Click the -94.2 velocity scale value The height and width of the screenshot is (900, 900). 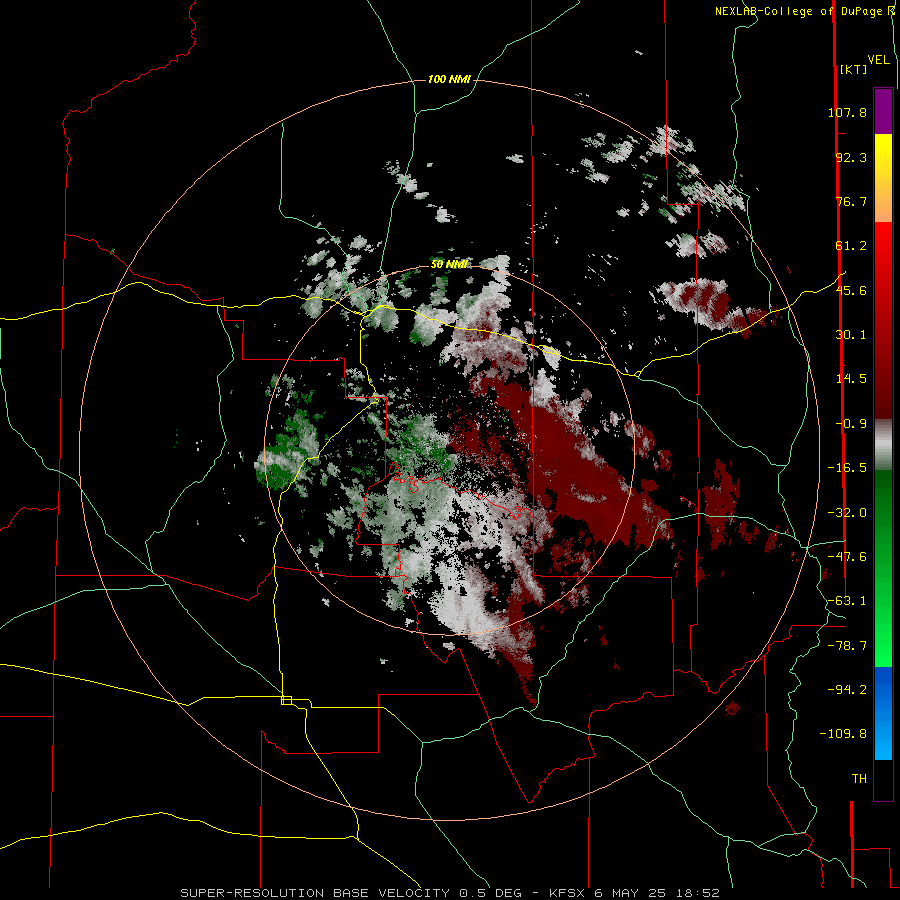coord(847,690)
